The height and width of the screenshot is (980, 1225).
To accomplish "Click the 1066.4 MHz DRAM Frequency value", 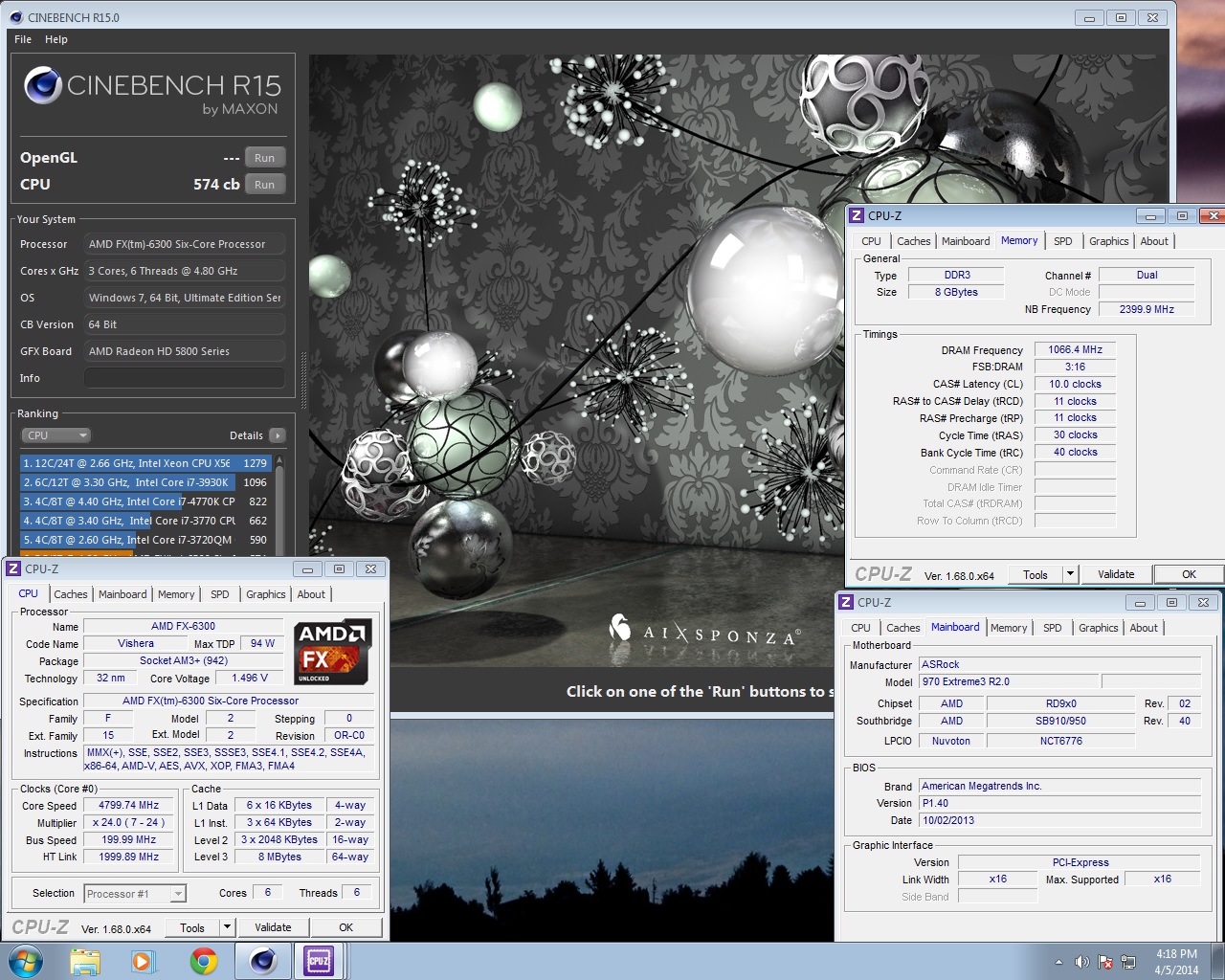I will coord(1075,350).
